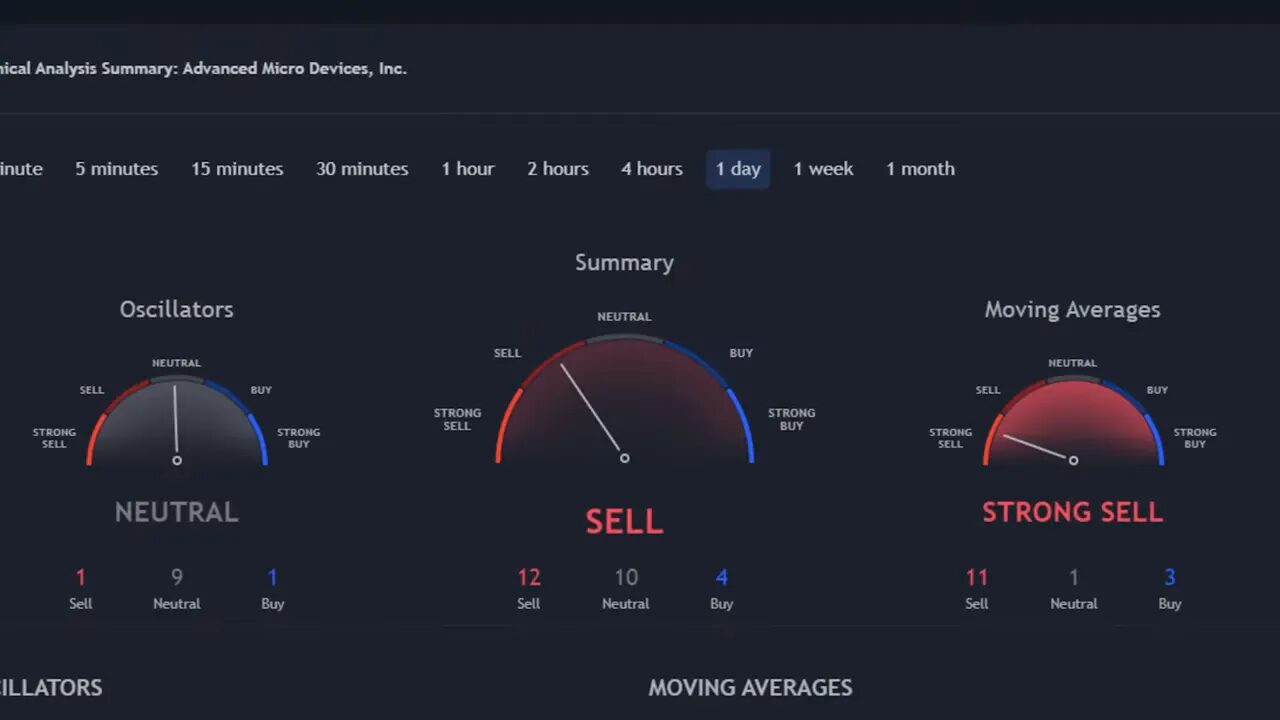Select the 1 month interval

point(919,169)
